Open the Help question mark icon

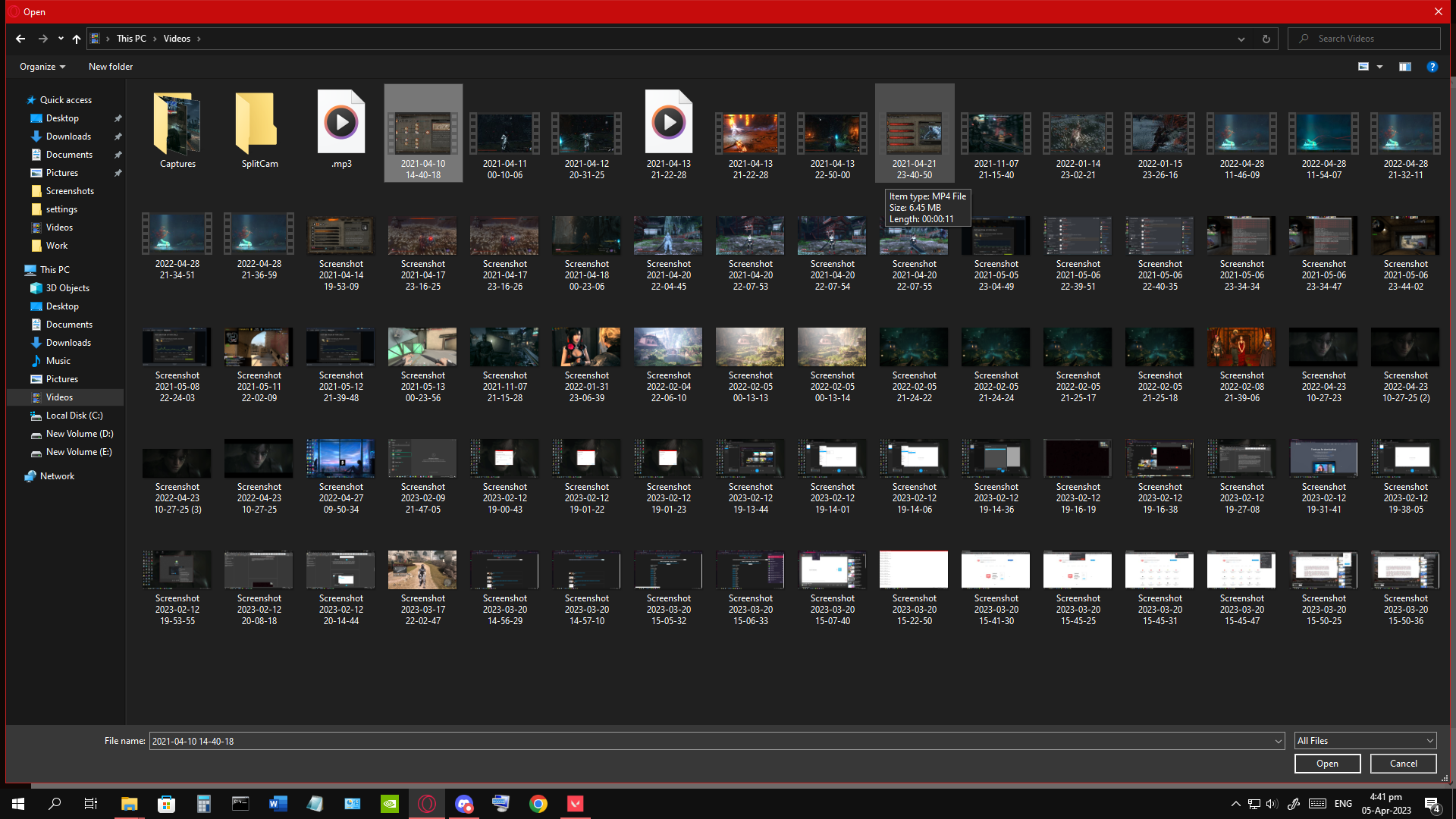1432,67
